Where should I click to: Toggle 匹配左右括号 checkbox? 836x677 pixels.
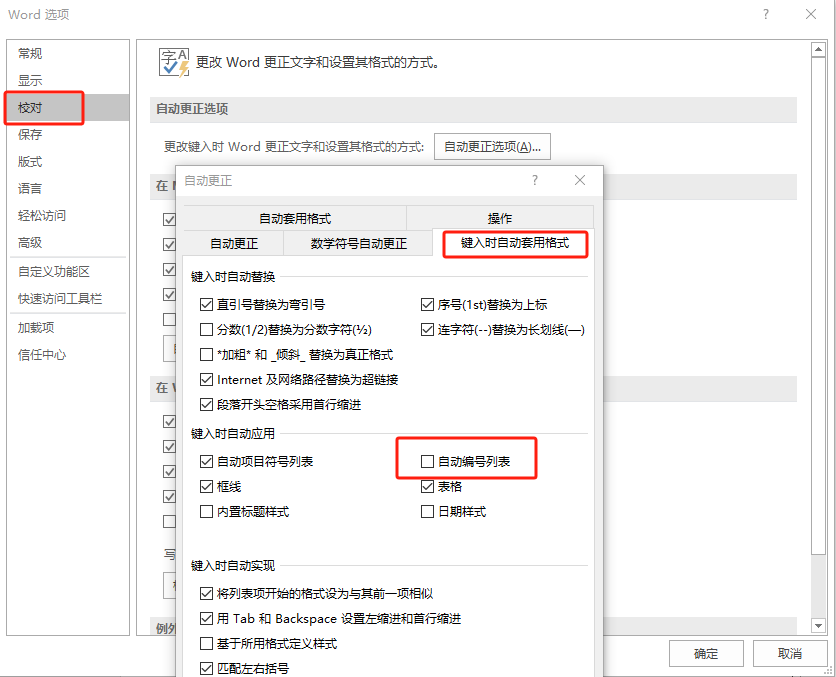(206, 668)
